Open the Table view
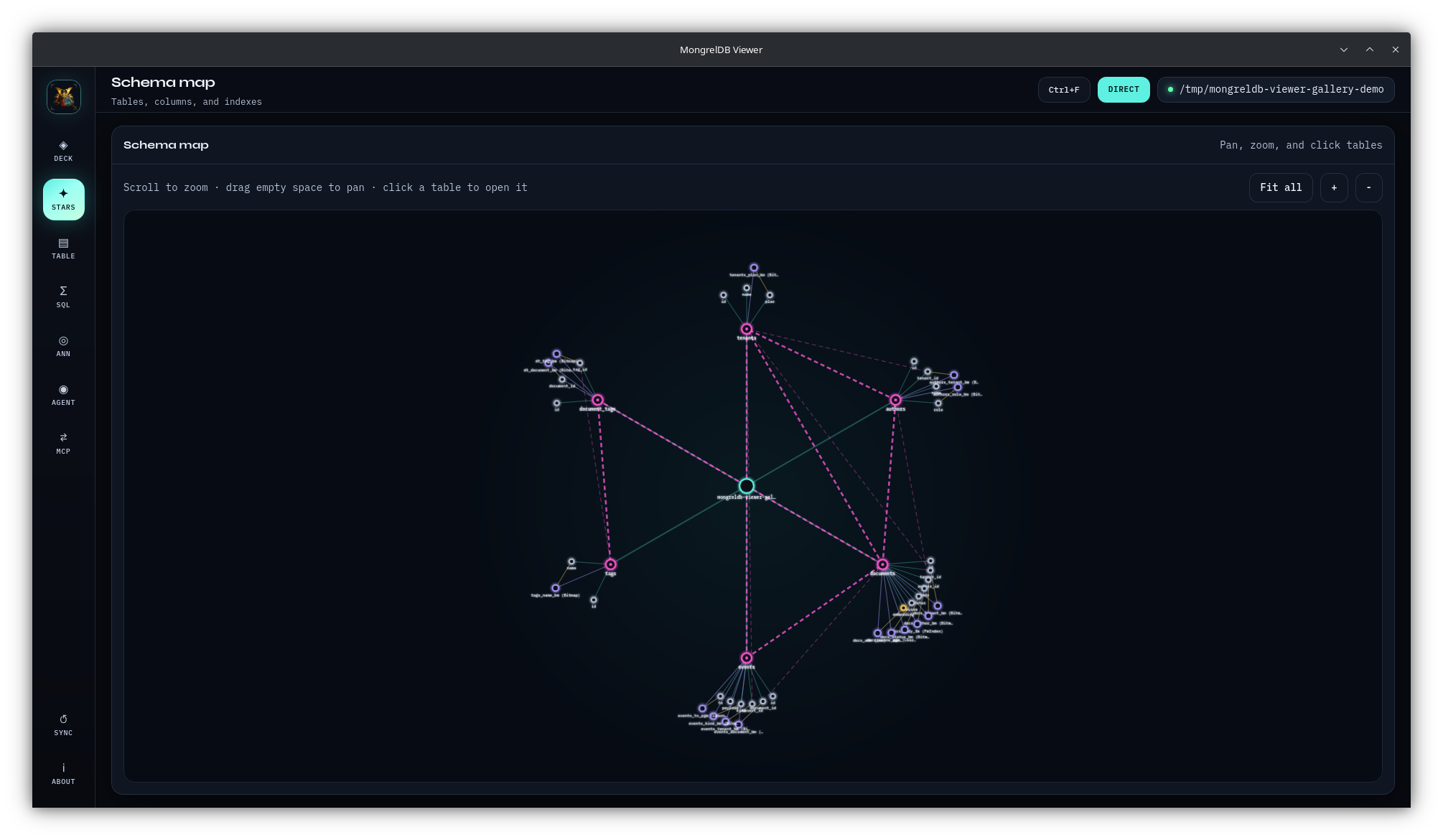Image resolution: width=1443 pixels, height=840 pixels. pos(64,248)
